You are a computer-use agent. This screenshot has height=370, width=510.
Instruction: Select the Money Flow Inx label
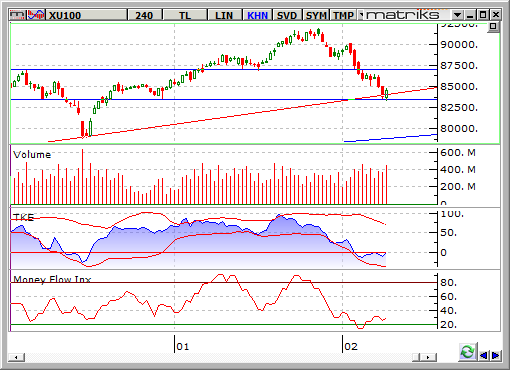52,279
